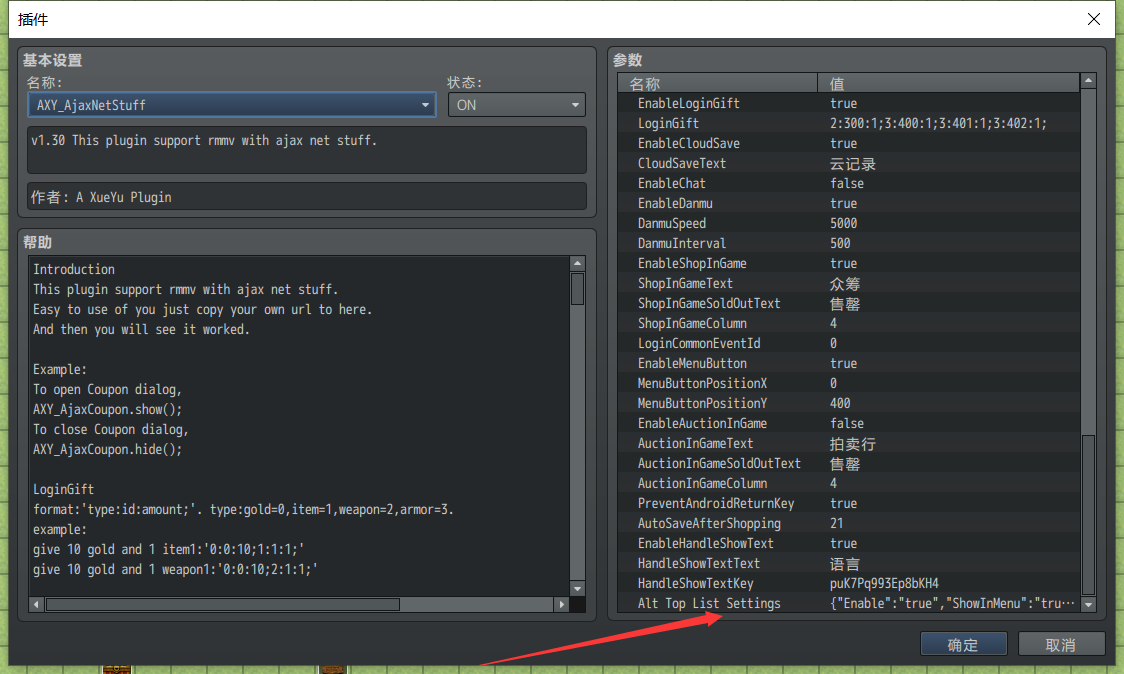The height and width of the screenshot is (674, 1124).
Task: Select the MenuButtonPositionX parameter
Action: pyautogui.click(x=849, y=384)
